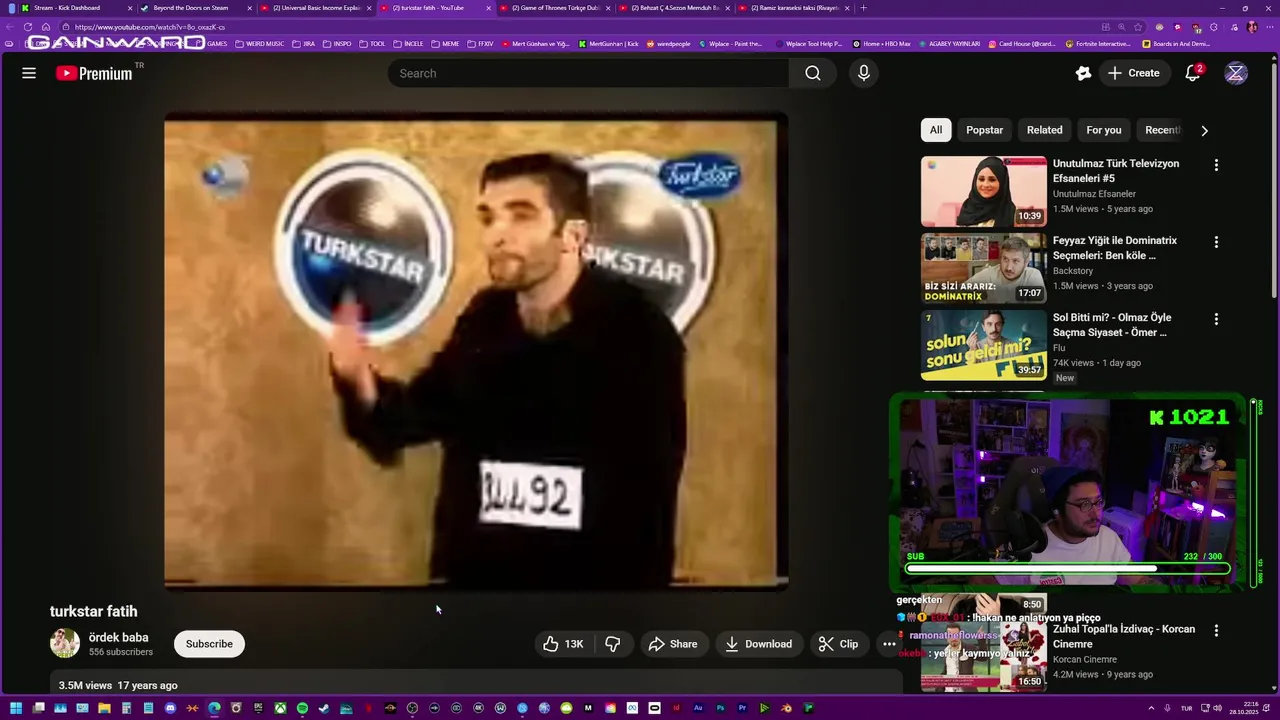Select the Related filter chip
Screen dimensions: 1280x720
point(1044,130)
